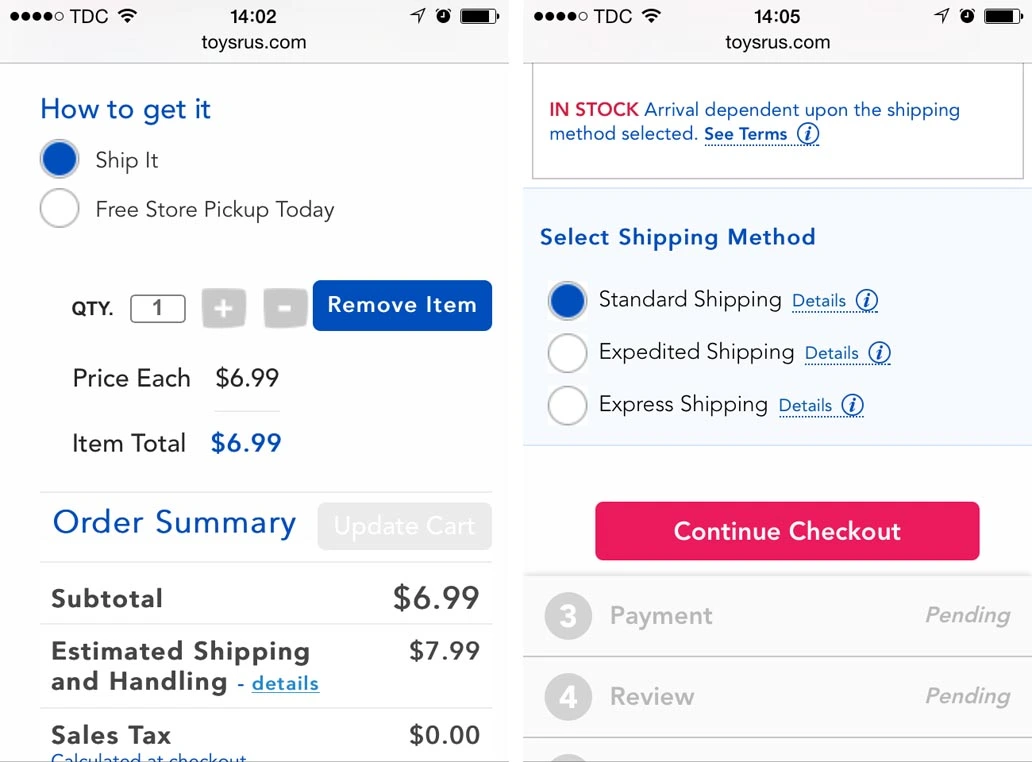This screenshot has height=762, width=1032.
Task: Choose Free Store Pickup Today
Action: (60, 209)
